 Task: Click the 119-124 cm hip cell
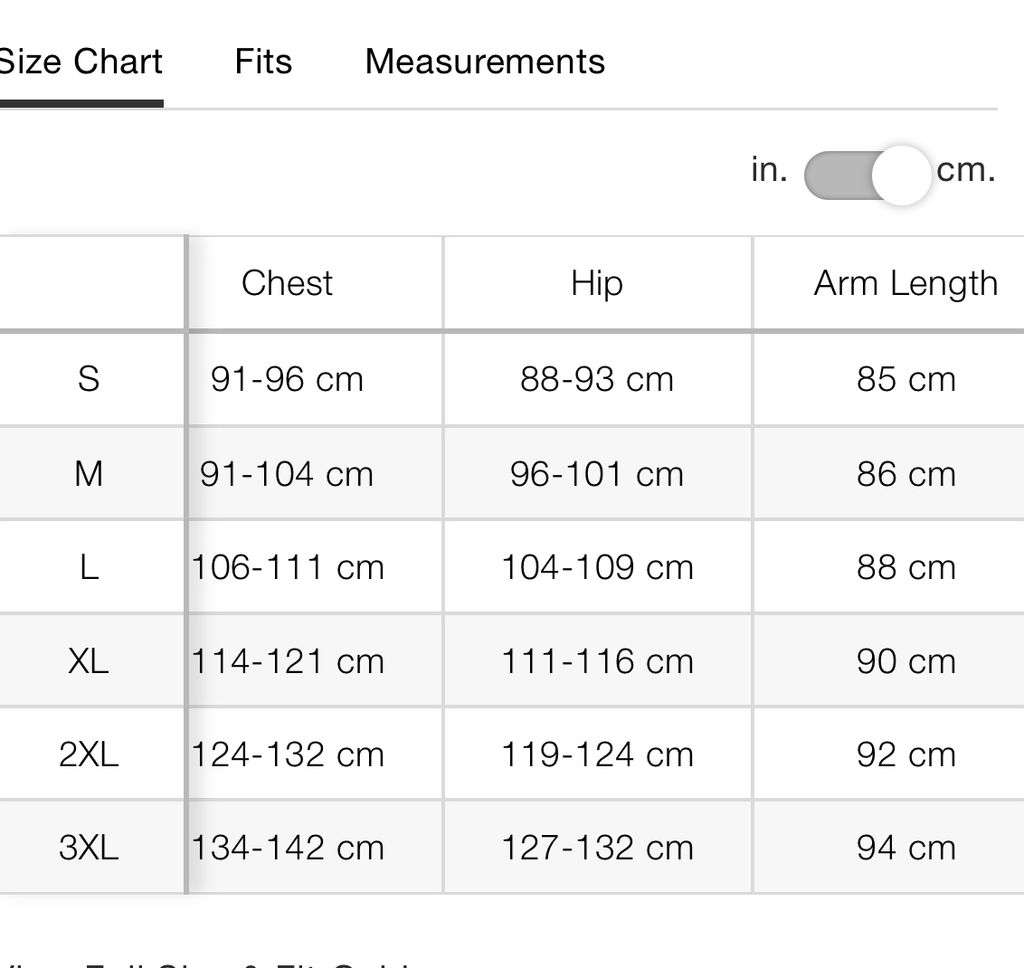point(597,754)
